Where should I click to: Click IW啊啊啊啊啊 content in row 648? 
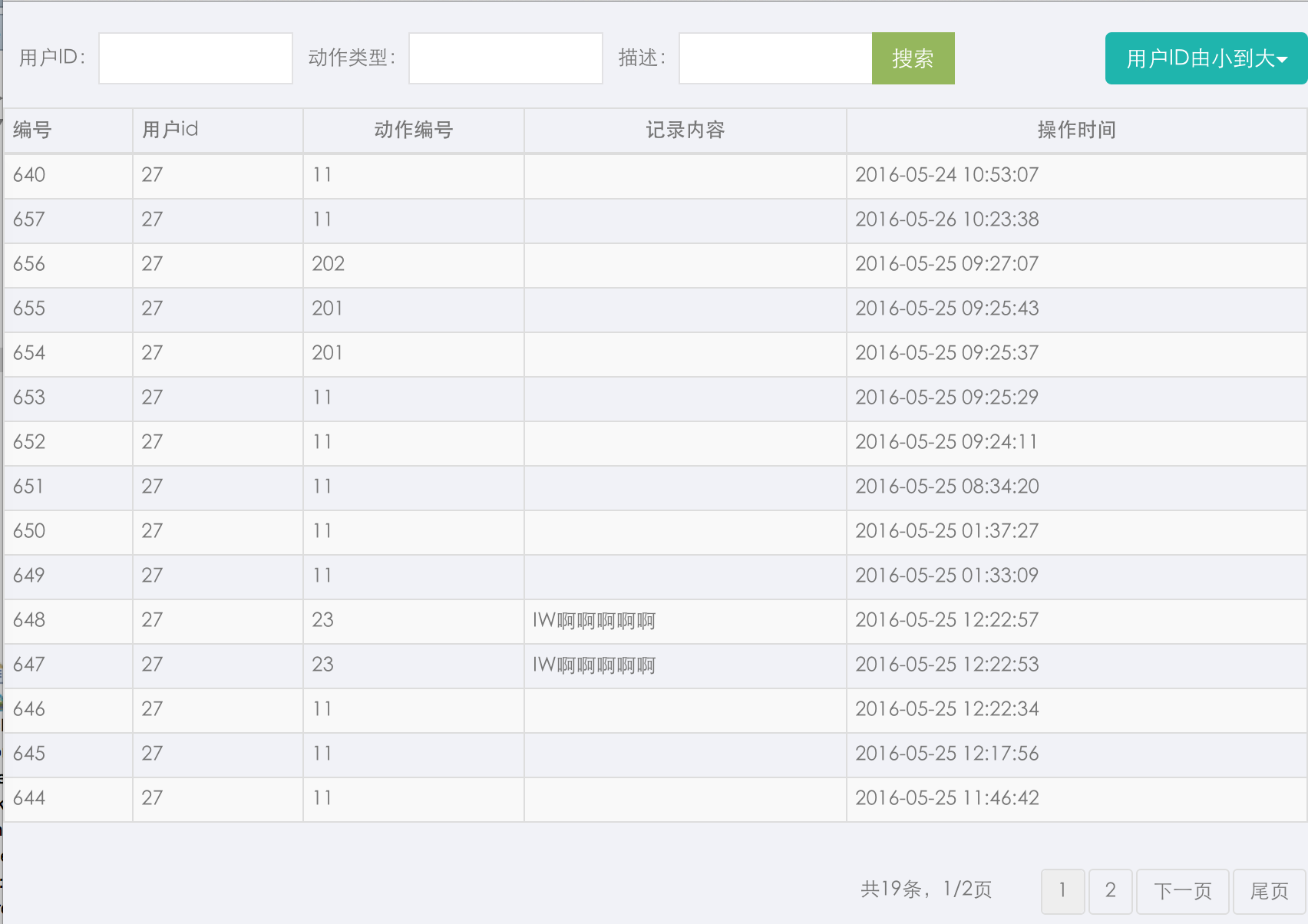594,620
